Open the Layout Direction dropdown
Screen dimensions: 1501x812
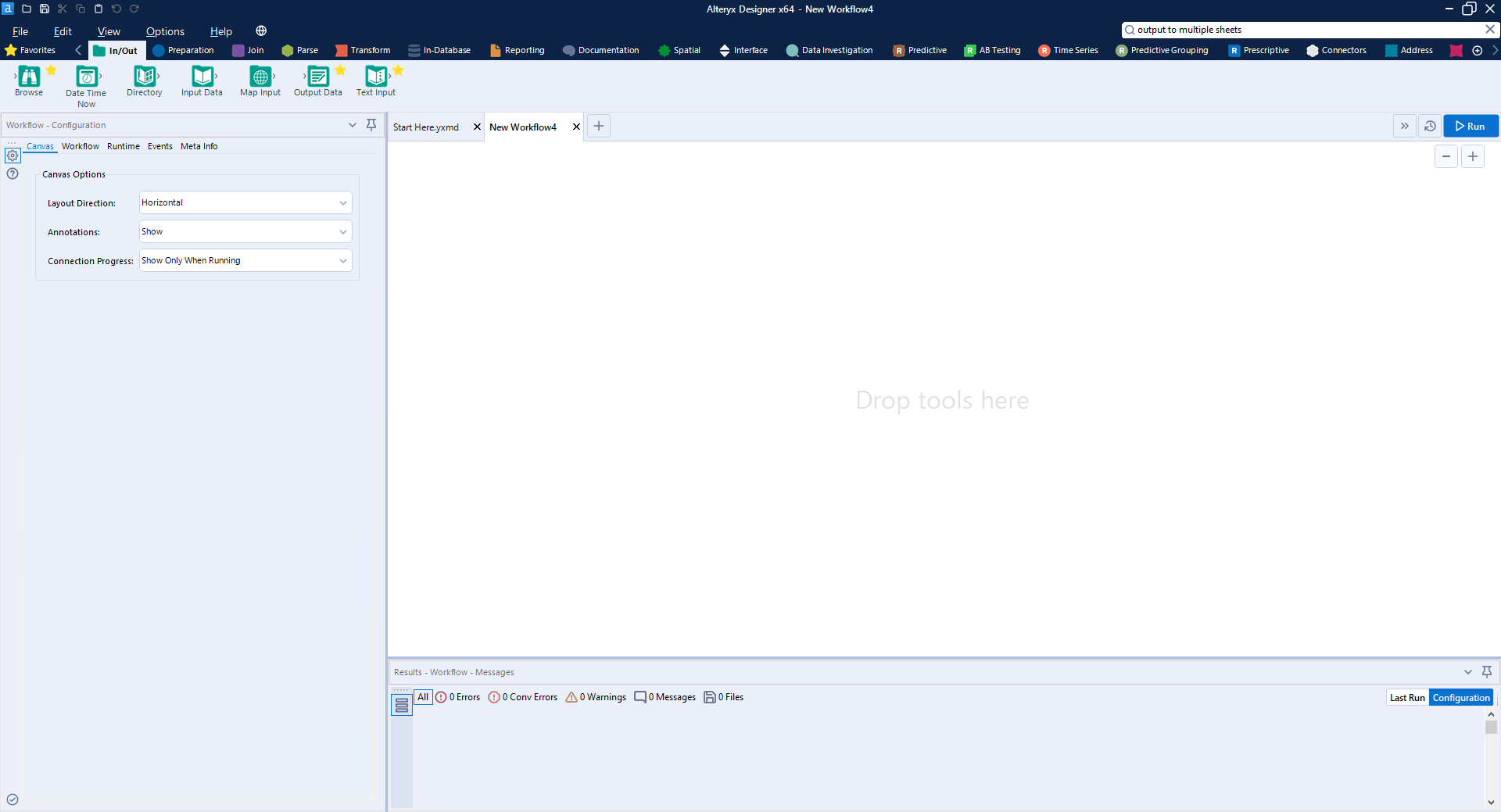(245, 202)
